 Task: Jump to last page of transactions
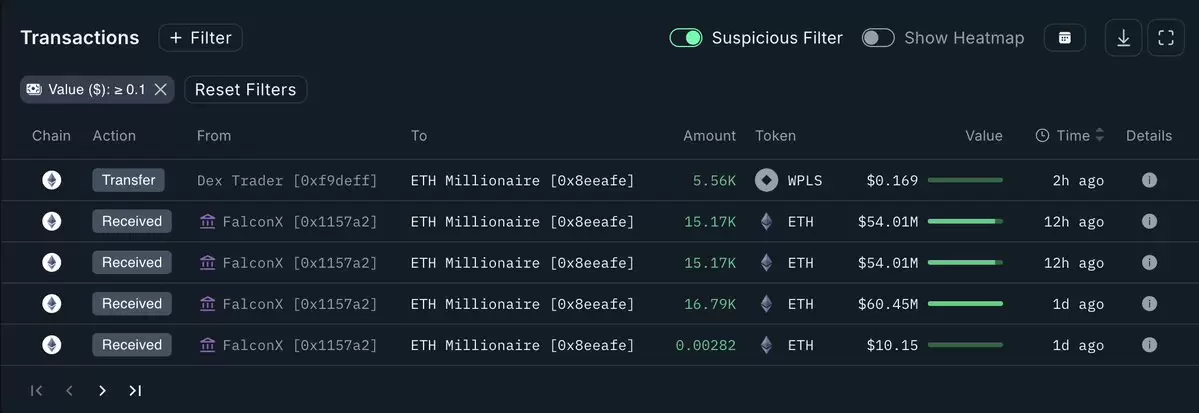click(x=135, y=391)
